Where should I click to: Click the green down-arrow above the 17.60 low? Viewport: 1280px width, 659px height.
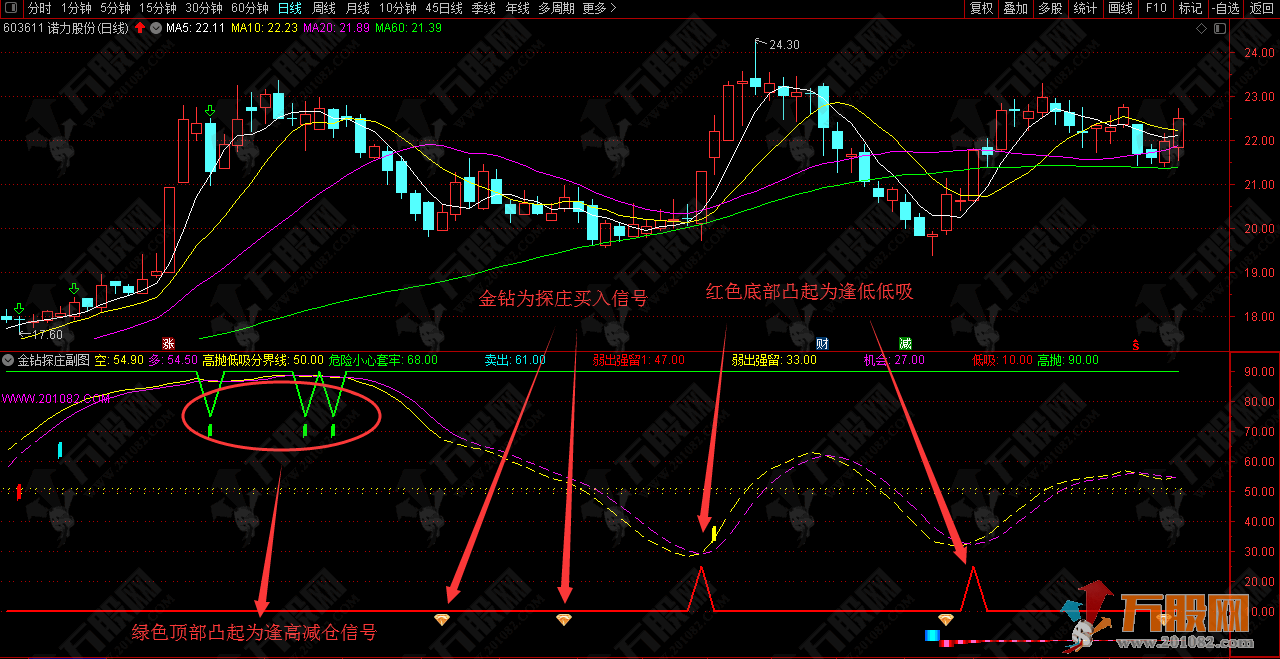coord(18,308)
